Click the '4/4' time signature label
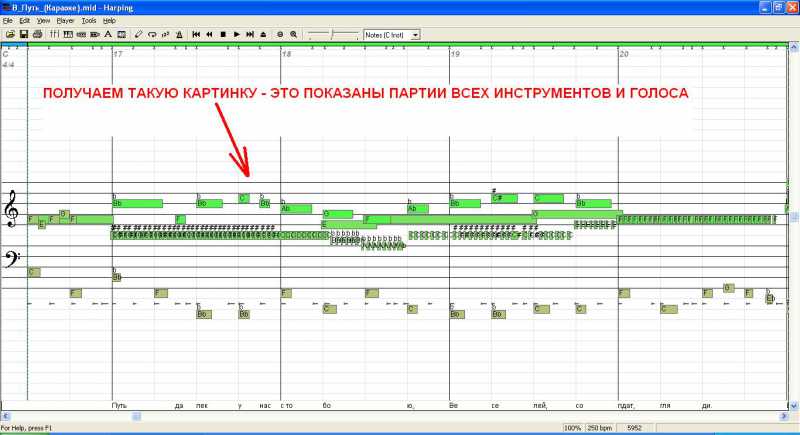Screen dimensions: 800x435 coord(8,65)
